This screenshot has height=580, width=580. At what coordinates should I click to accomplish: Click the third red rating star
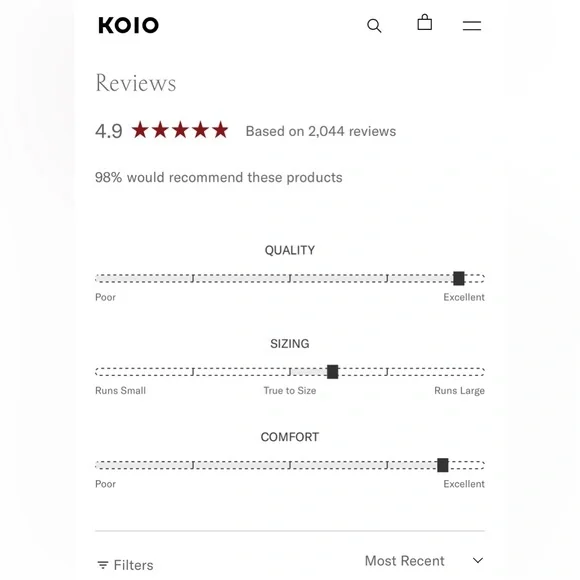(x=181, y=130)
